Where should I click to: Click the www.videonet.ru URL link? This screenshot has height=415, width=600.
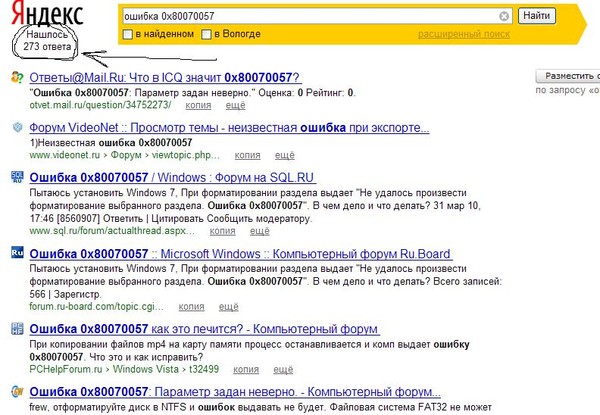click(65, 155)
